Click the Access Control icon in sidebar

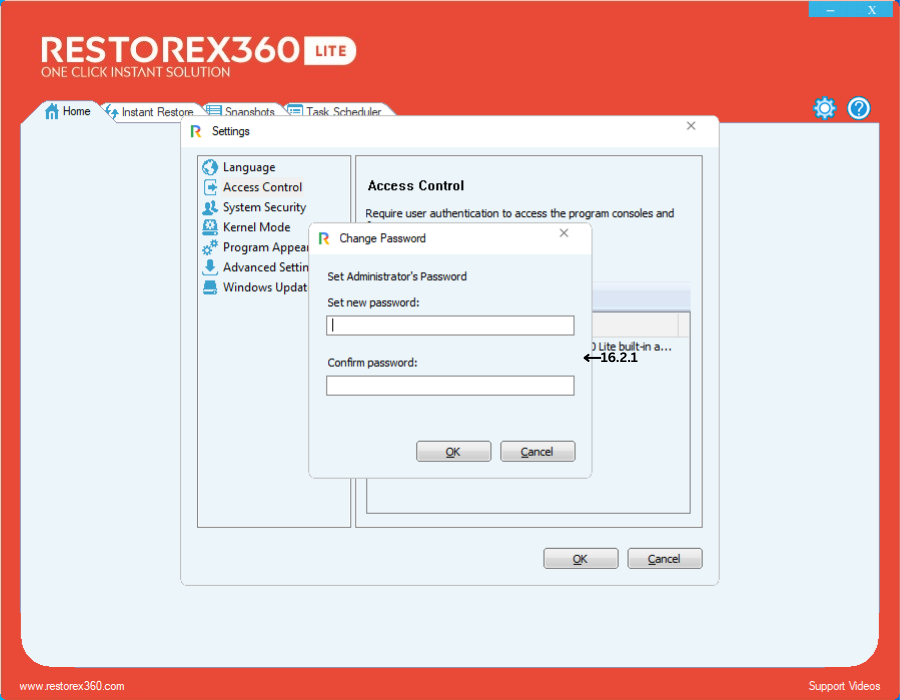[210, 187]
